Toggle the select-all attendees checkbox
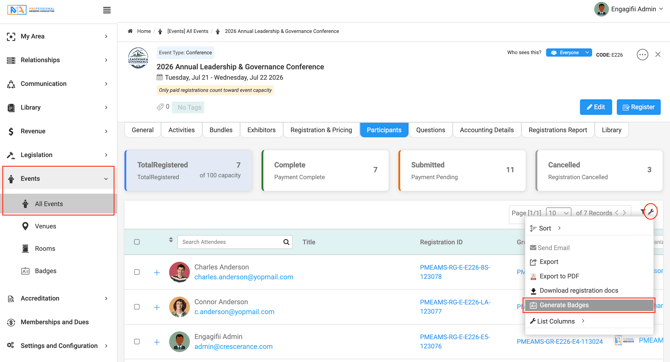Viewport: 670px width, 362px height. (x=137, y=242)
